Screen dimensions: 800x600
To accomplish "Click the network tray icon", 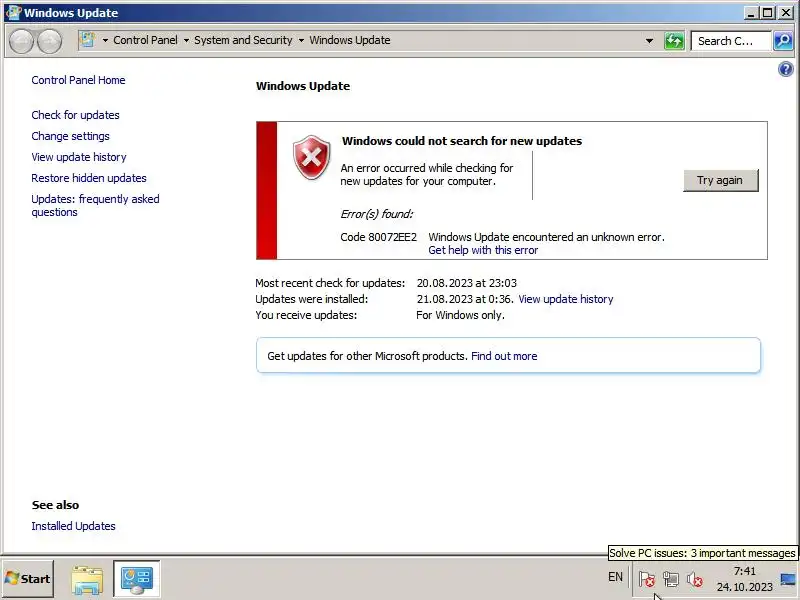I will 671,579.
